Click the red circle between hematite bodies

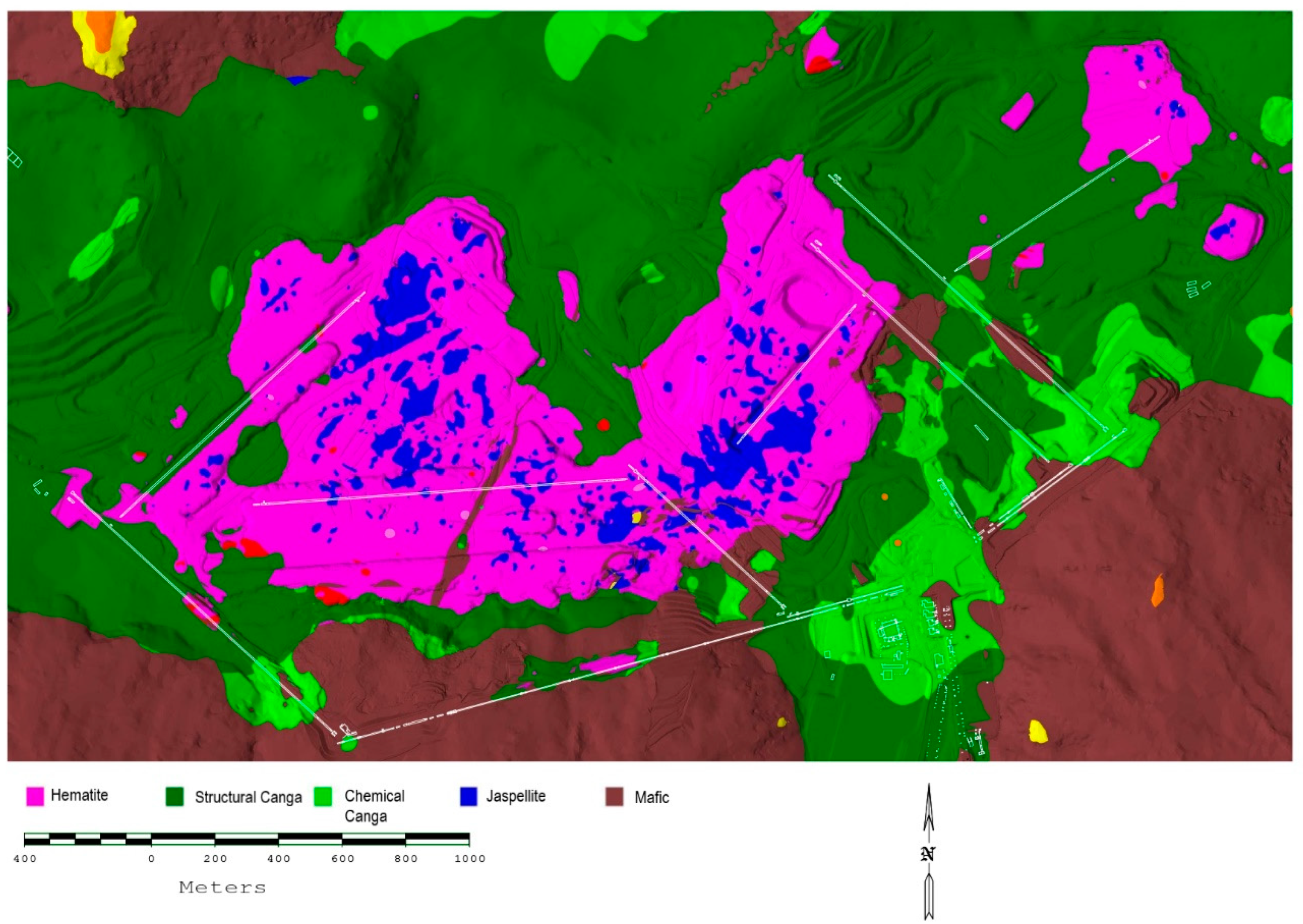(x=603, y=424)
